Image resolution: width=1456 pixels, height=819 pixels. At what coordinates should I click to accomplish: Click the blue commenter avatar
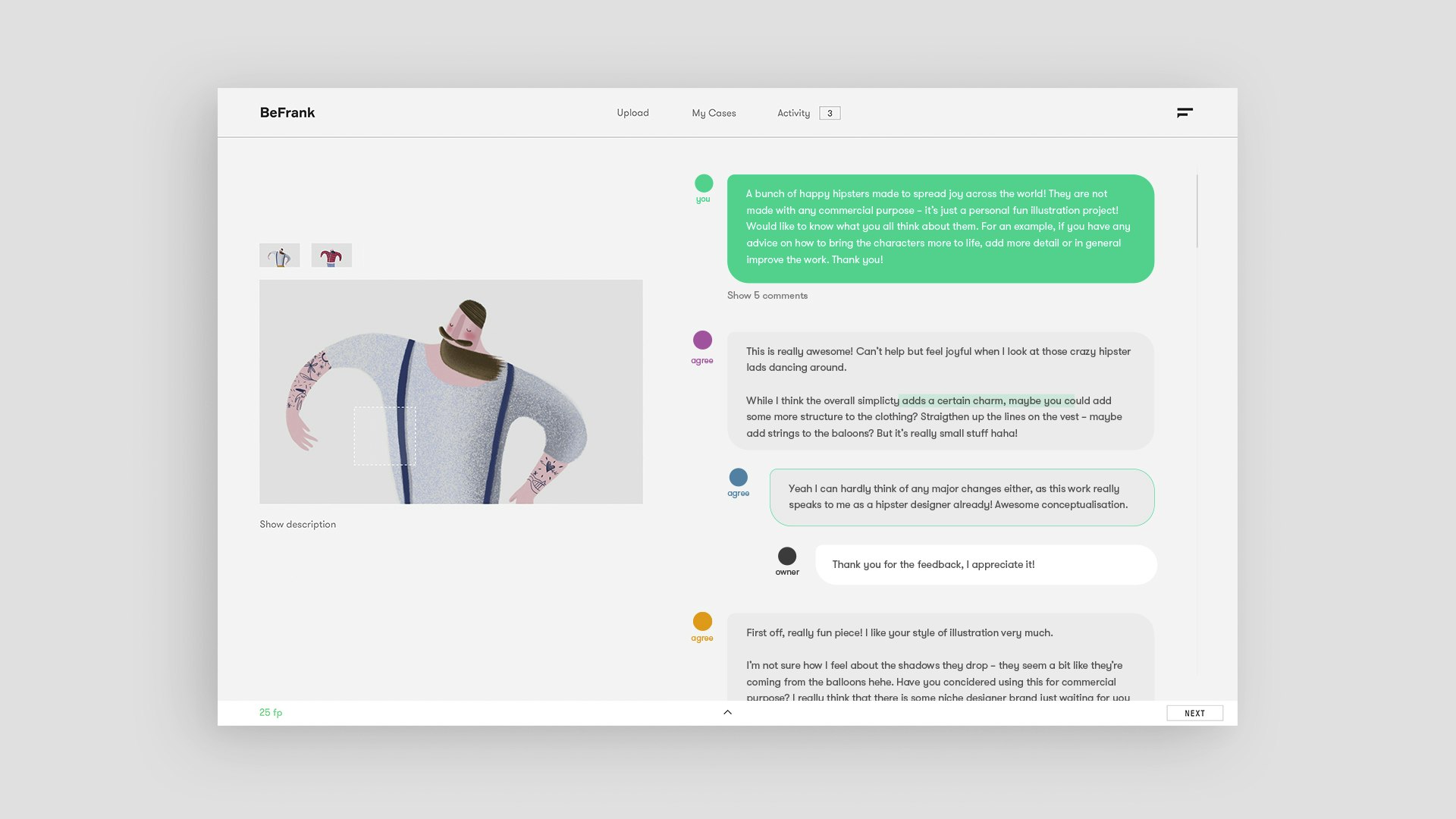point(738,477)
